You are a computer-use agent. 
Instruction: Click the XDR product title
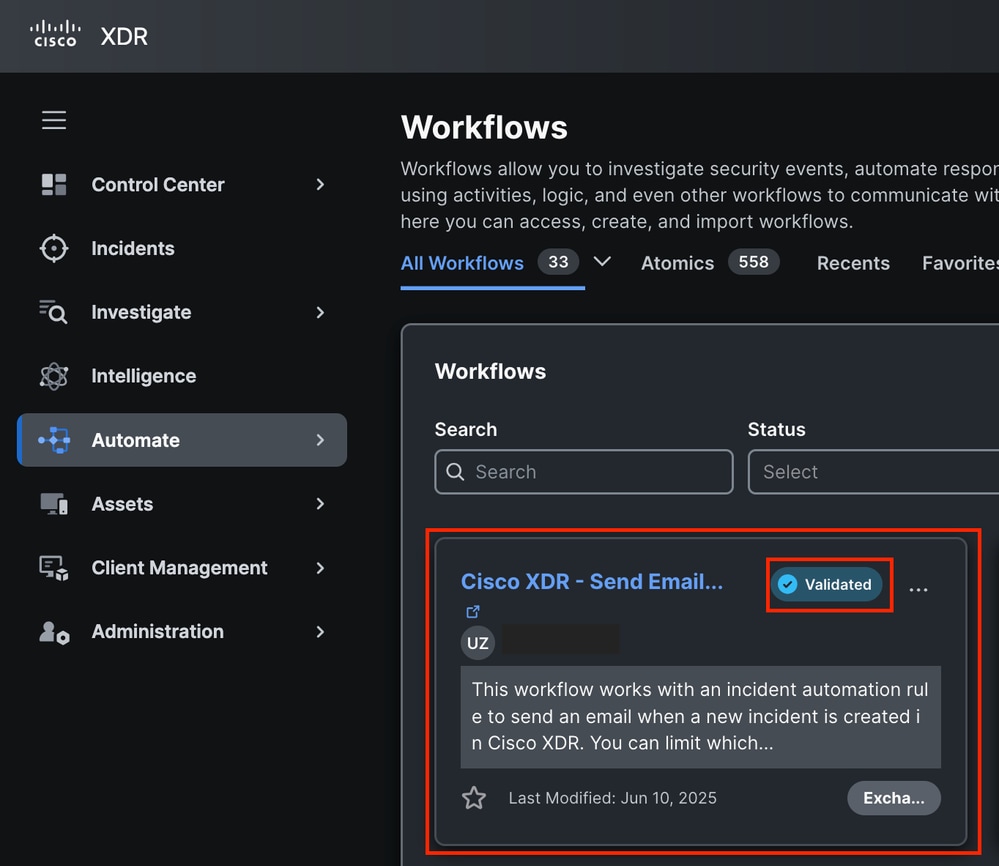124,36
